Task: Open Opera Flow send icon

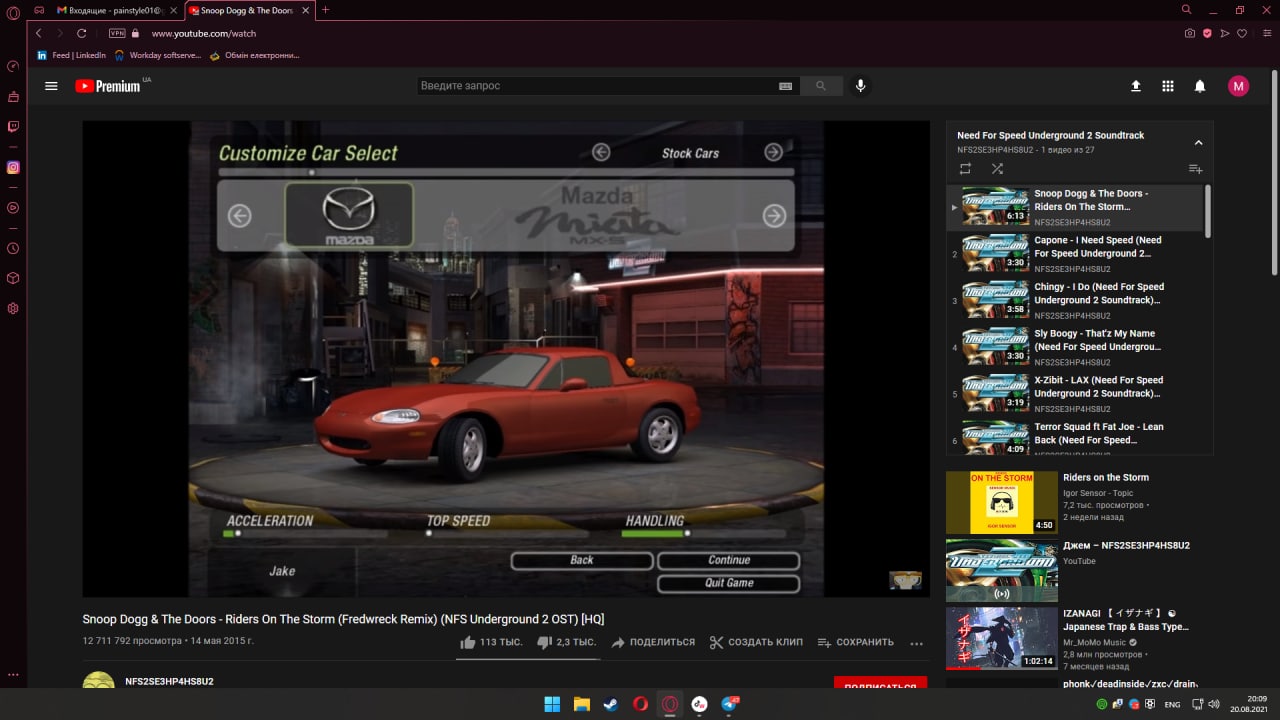Action: [x=1225, y=33]
